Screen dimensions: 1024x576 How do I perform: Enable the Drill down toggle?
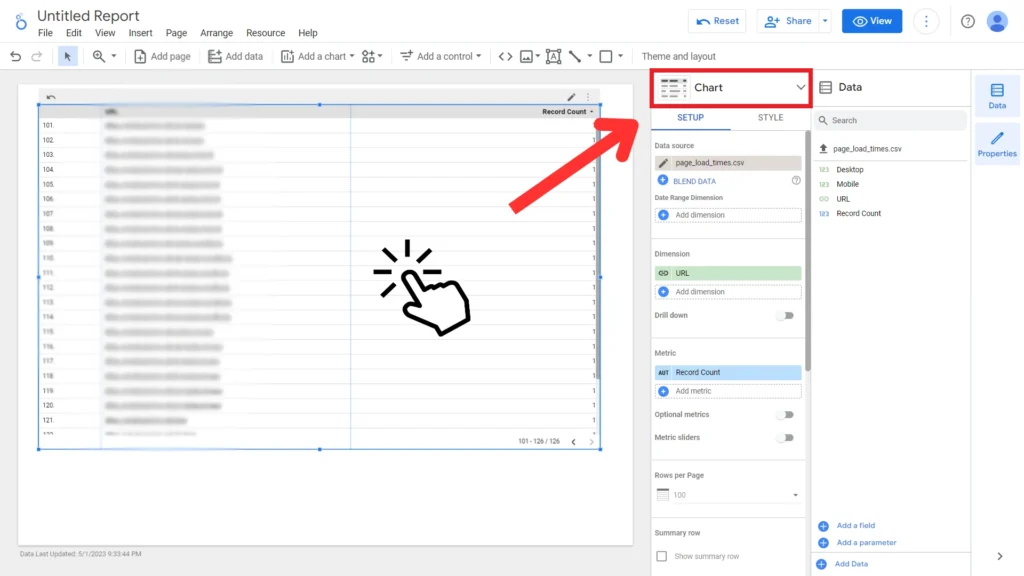[x=786, y=316]
